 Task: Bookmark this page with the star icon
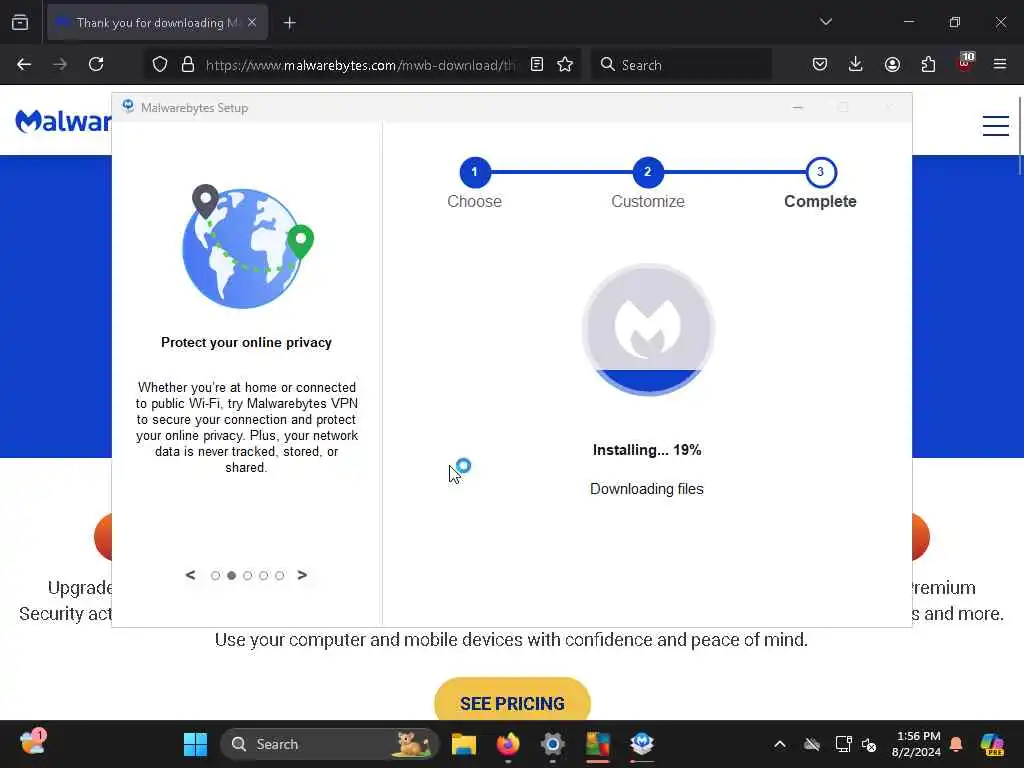pos(565,64)
